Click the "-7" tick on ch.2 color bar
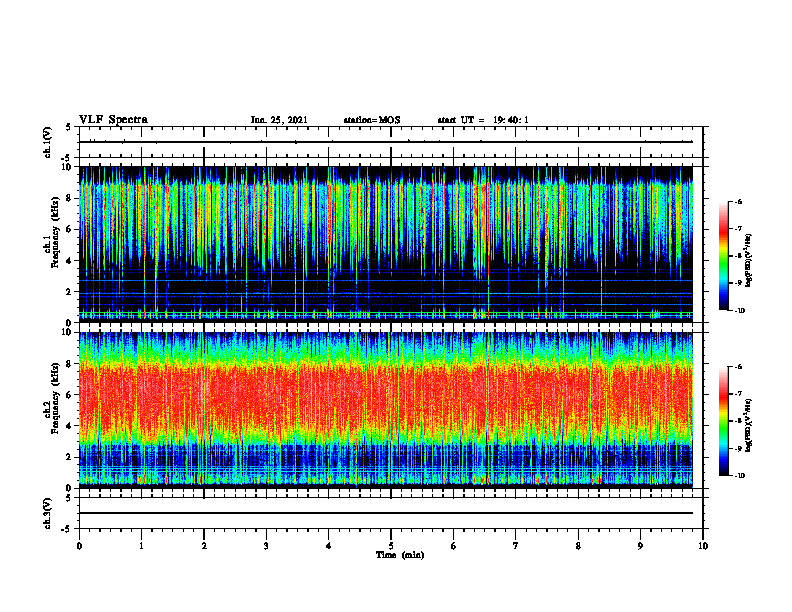Viewport: 792px width, 612px height. (738, 394)
